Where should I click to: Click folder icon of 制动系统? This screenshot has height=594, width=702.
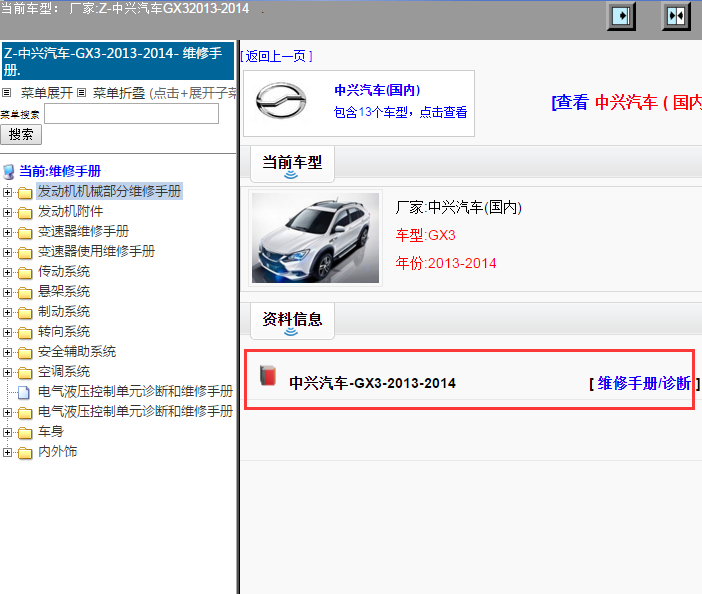[x=25, y=313]
